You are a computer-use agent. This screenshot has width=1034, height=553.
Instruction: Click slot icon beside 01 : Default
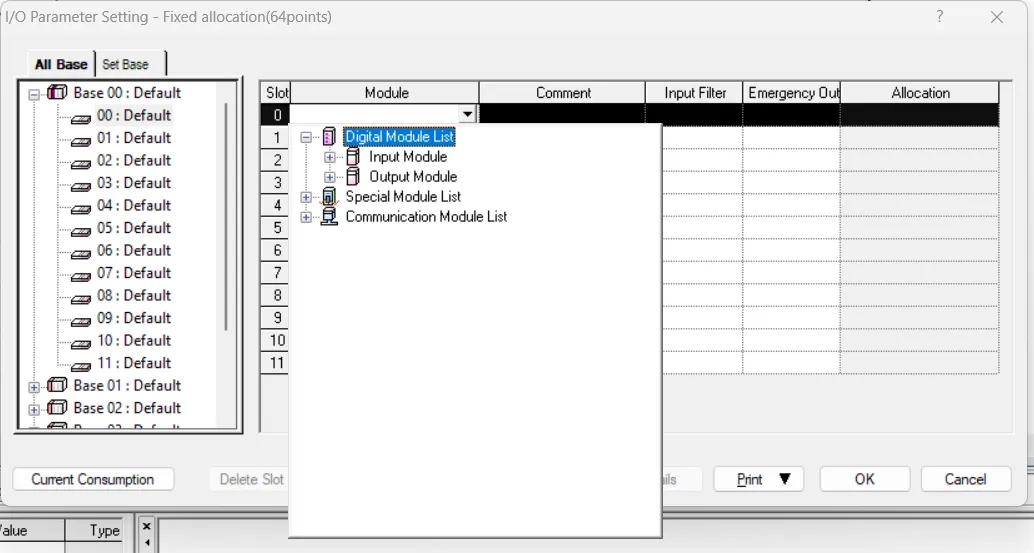(x=80, y=141)
